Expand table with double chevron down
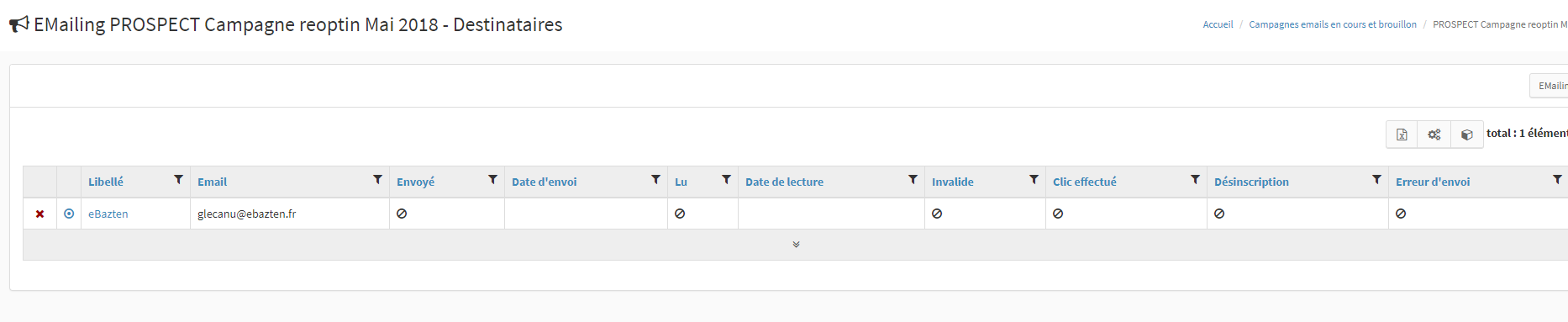 coord(796,245)
